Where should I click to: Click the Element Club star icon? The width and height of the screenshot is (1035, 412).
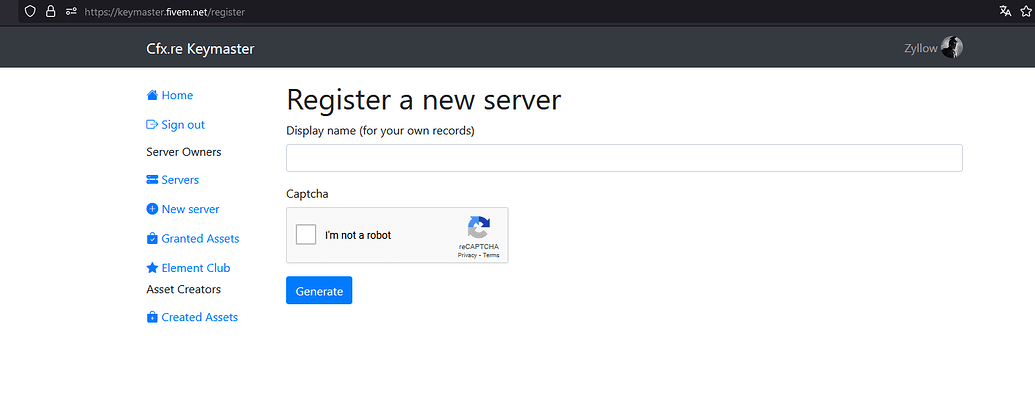[152, 268]
